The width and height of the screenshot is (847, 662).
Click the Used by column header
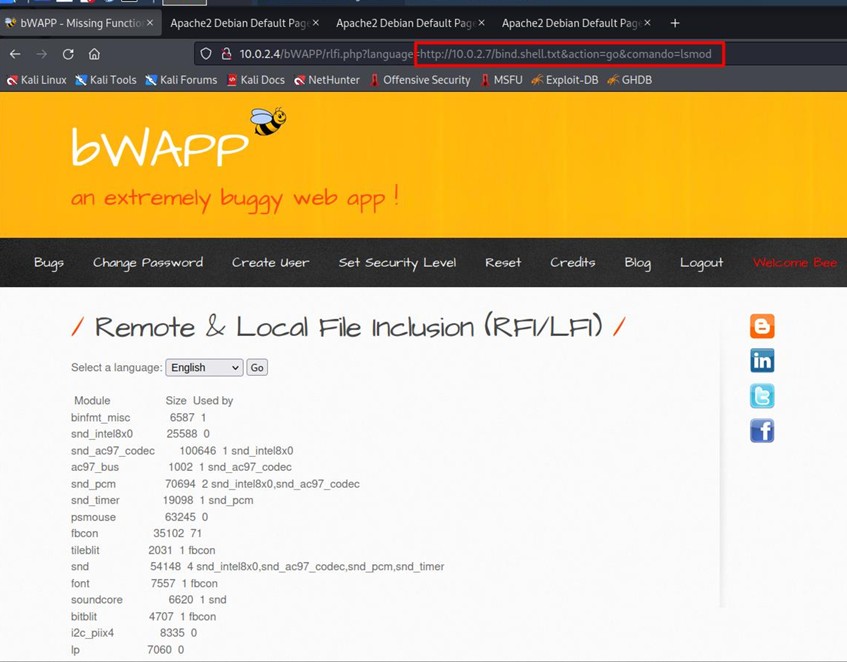click(213, 401)
